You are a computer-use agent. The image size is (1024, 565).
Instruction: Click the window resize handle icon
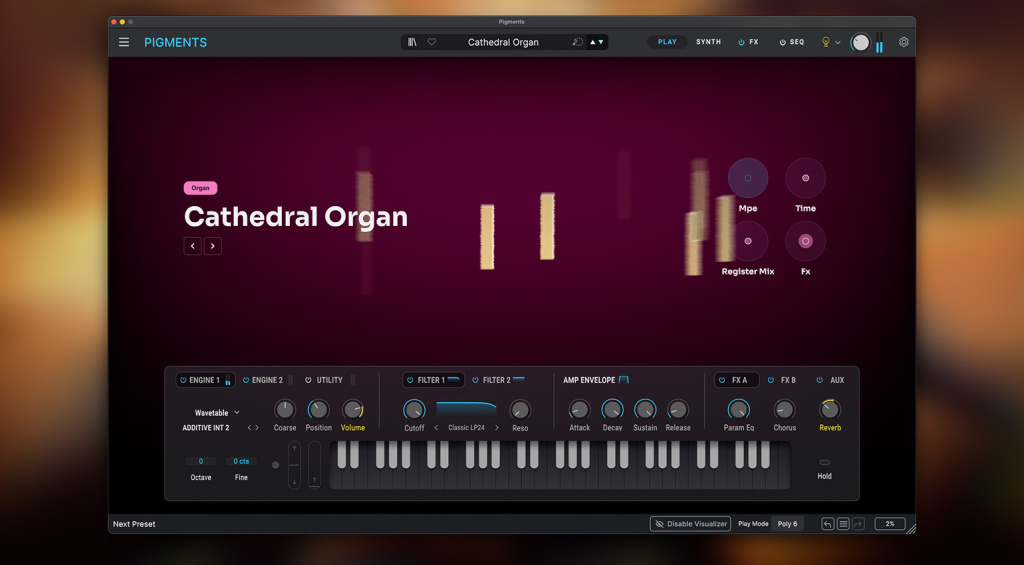911,528
